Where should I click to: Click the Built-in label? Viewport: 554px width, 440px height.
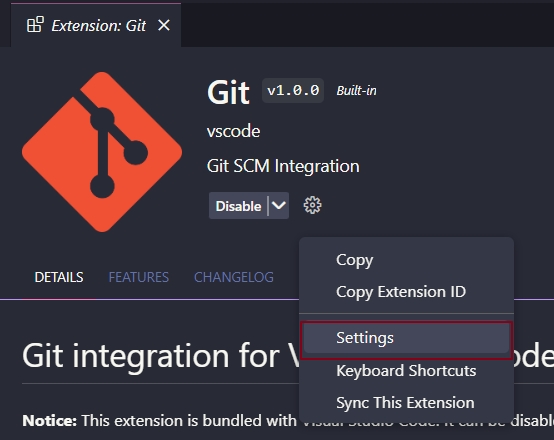tap(356, 91)
